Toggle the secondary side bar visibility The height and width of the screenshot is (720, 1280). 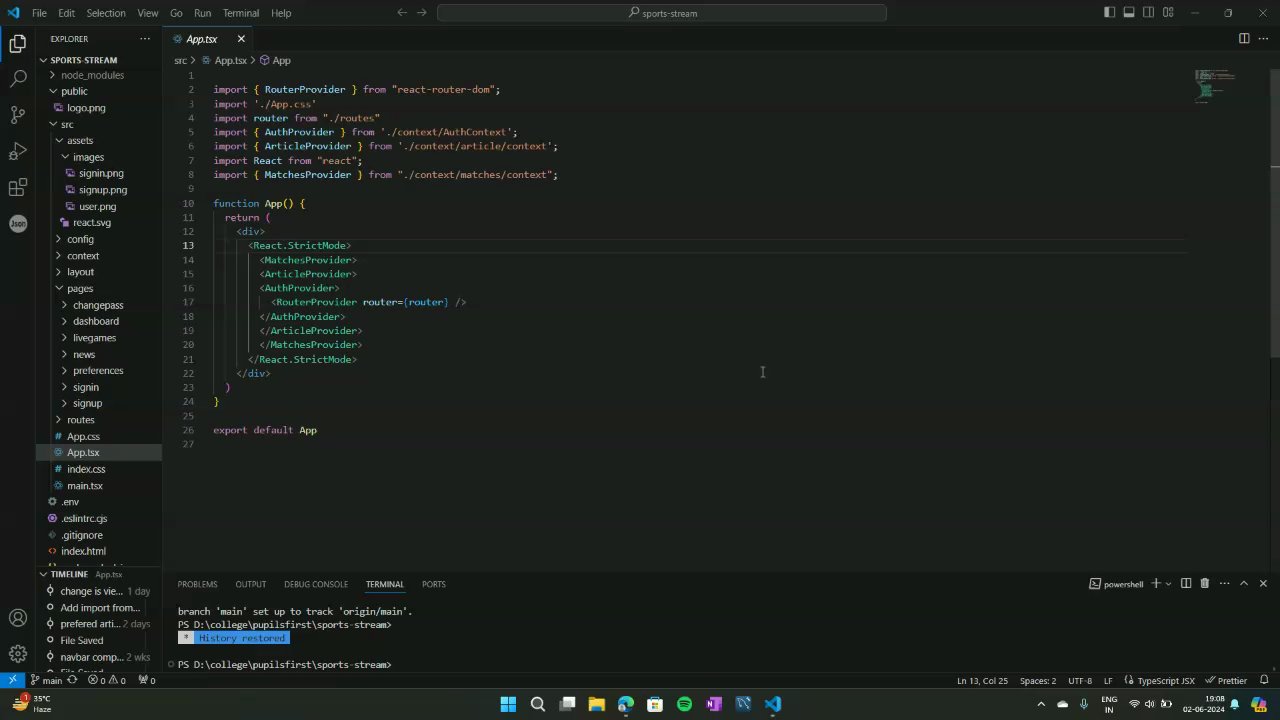click(1149, 13)
